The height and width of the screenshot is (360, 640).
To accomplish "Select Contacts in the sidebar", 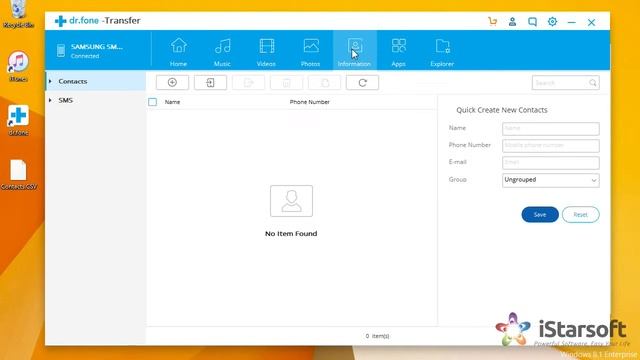I will [73, 81].
